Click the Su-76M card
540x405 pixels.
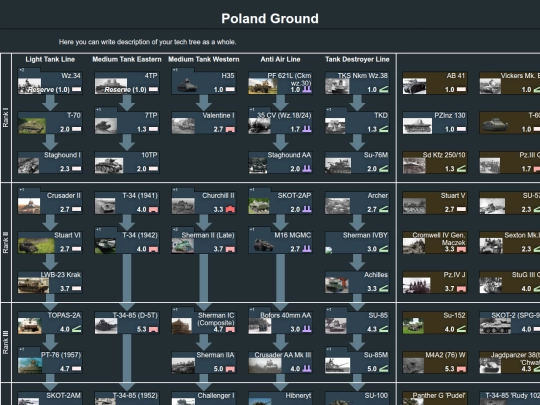point(357,162)
